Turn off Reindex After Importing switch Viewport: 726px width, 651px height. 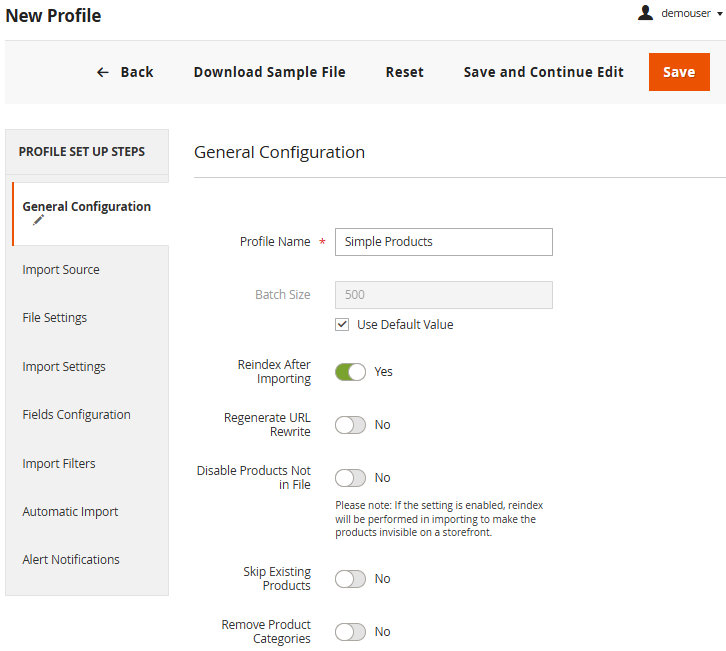(x=350, y=372)
